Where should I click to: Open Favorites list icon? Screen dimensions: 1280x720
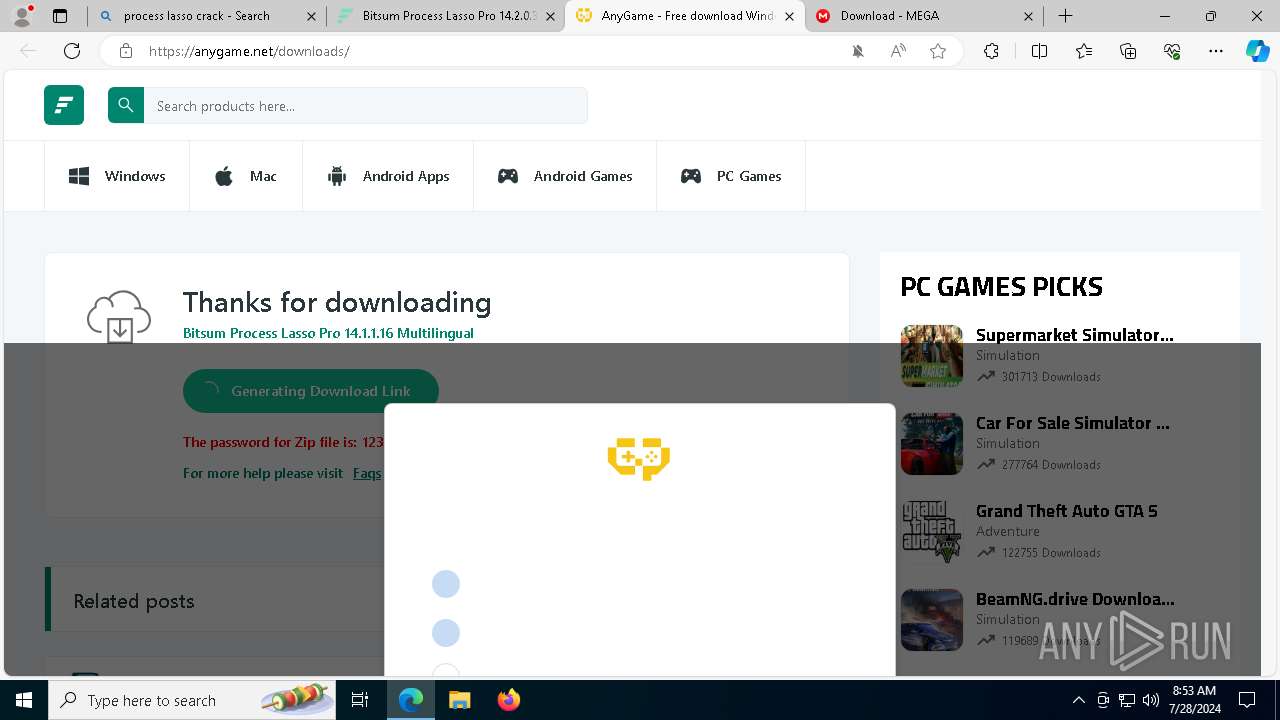(x=1084, y=51)
